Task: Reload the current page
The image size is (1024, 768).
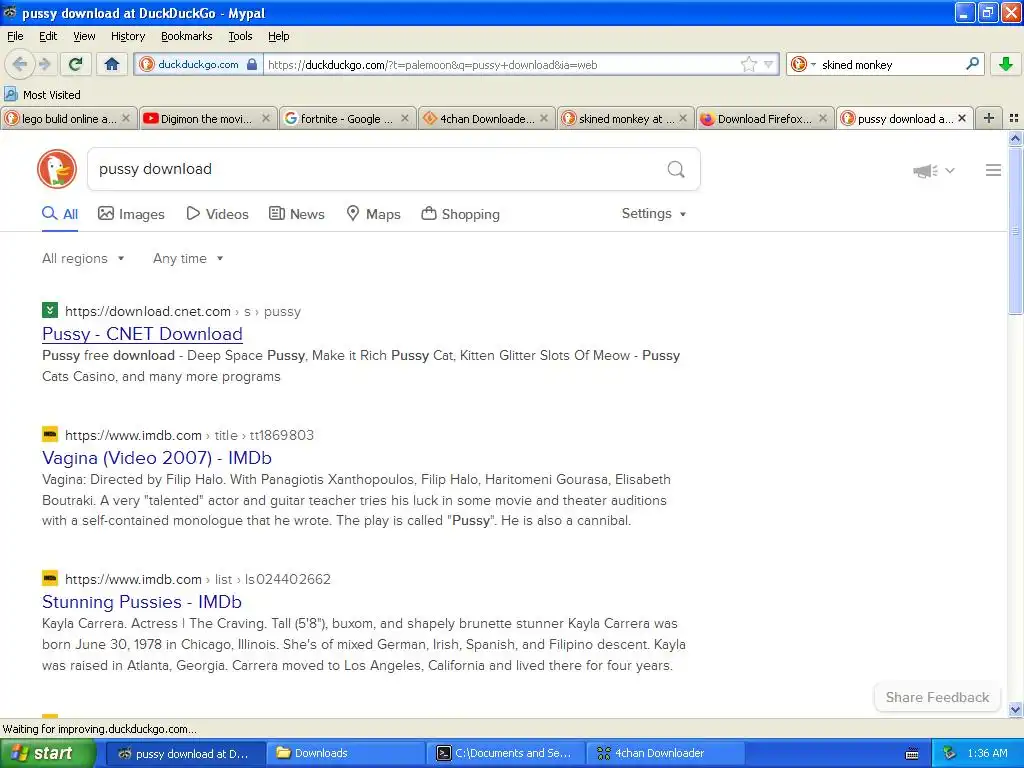Action: coord(76,64)
